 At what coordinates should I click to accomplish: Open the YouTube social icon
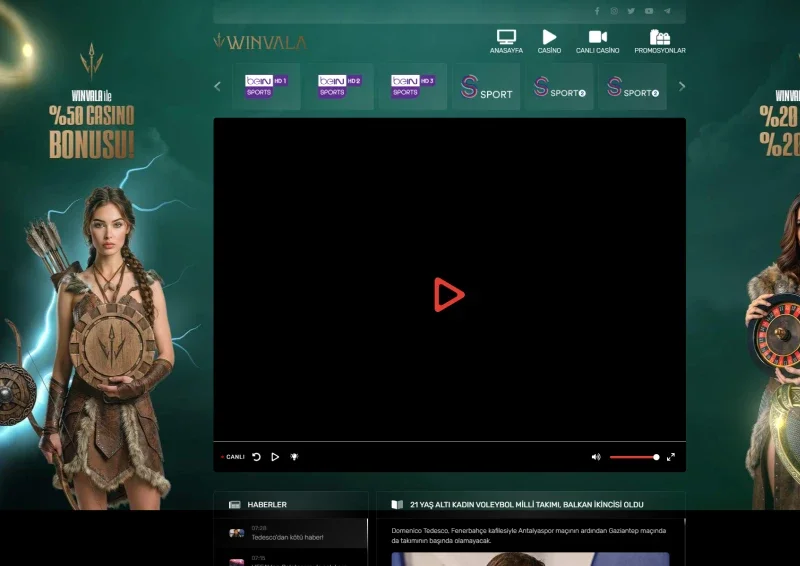pos(648,11)
